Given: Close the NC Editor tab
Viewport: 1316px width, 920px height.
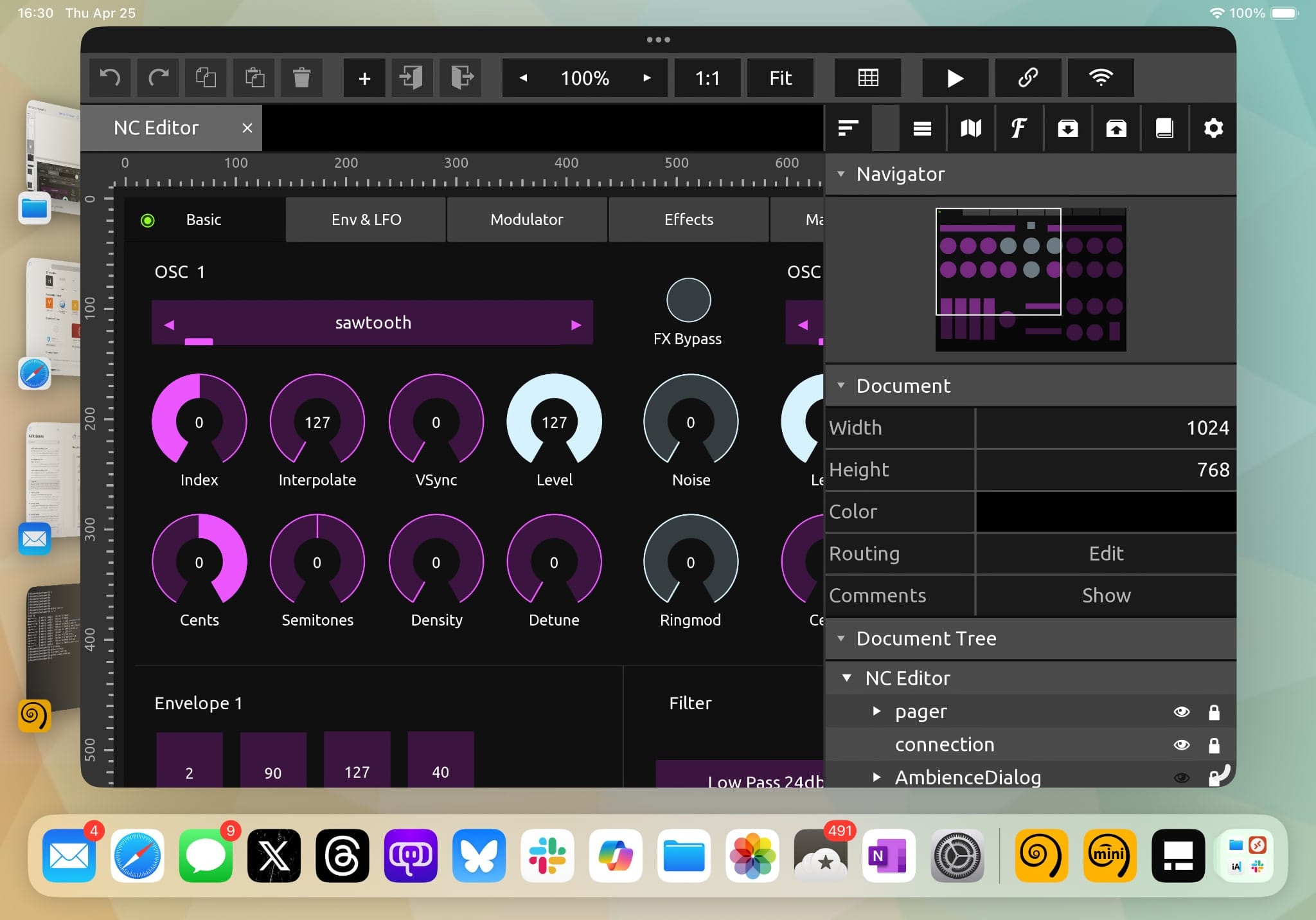Looking at the screenshot, I should coord(247,128).
